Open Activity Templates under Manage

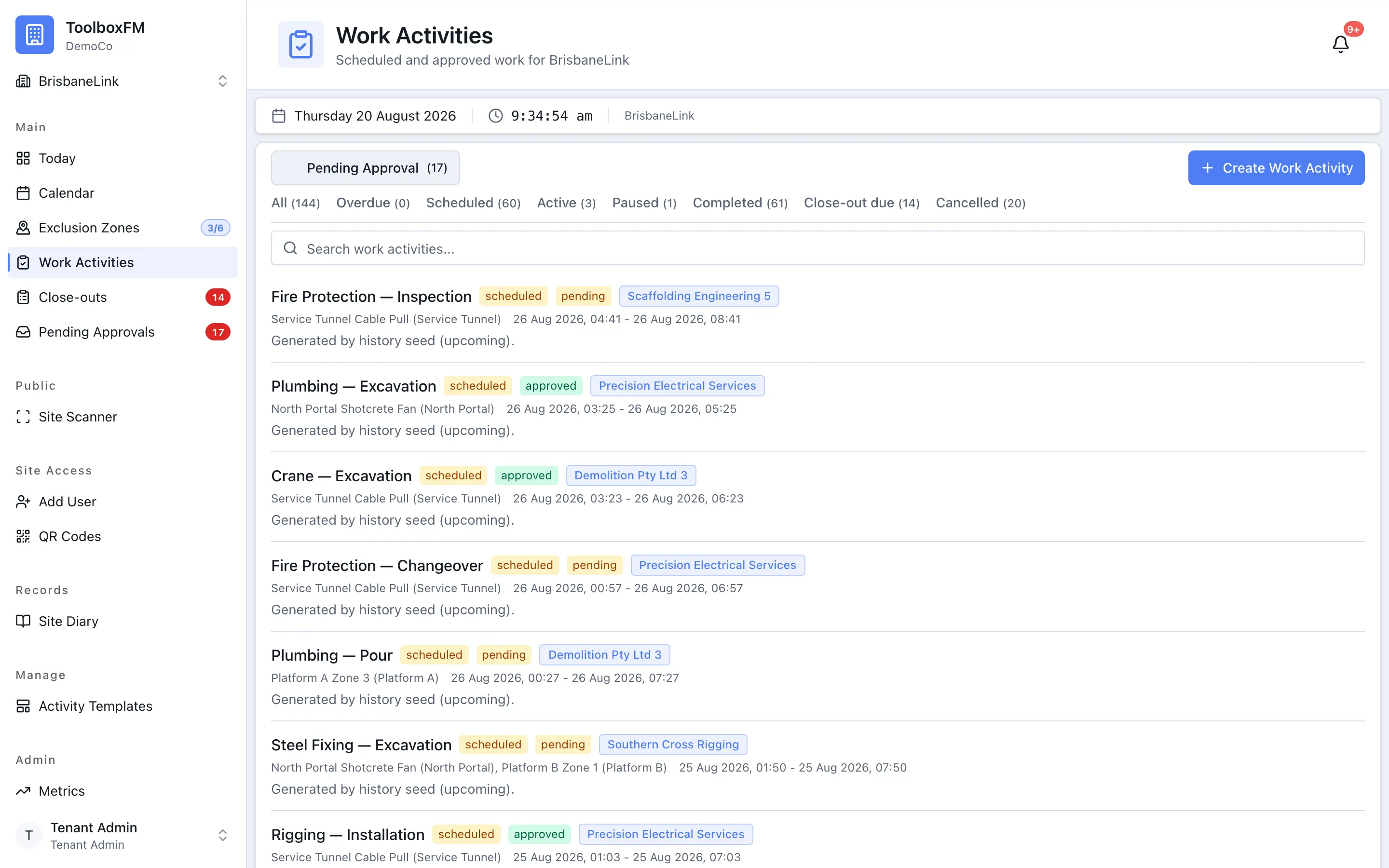(x=123, y=706)
